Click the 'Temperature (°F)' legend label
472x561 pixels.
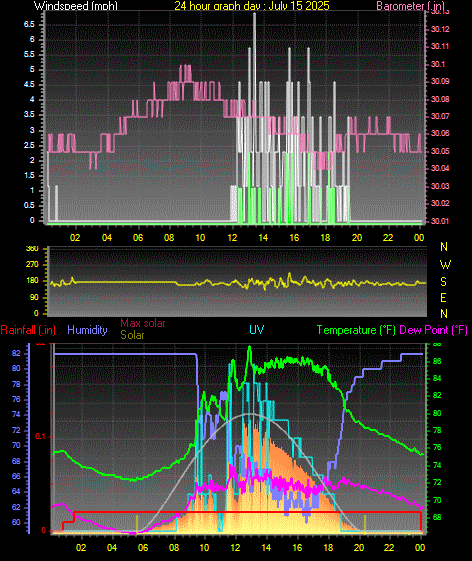(x=356, y=330)
